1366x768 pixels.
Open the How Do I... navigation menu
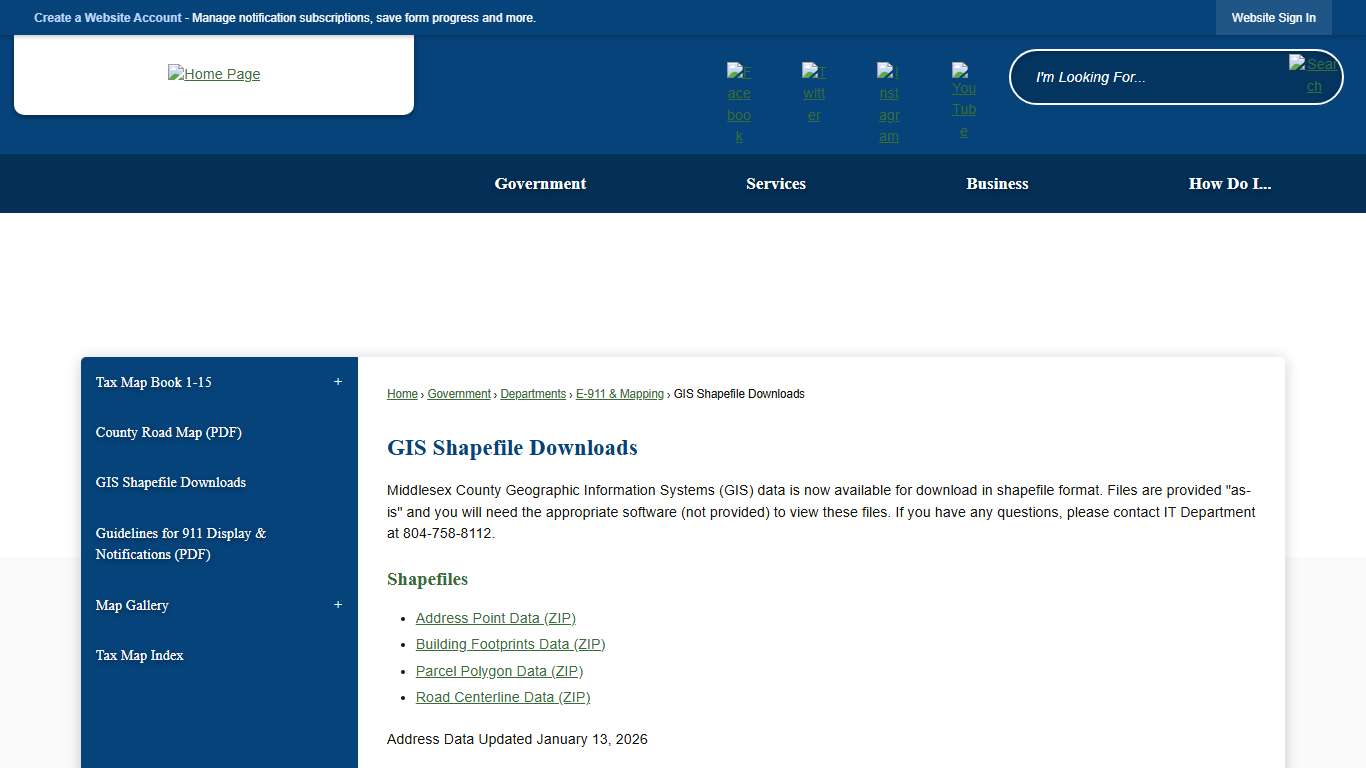click(x=1230, y=183)
